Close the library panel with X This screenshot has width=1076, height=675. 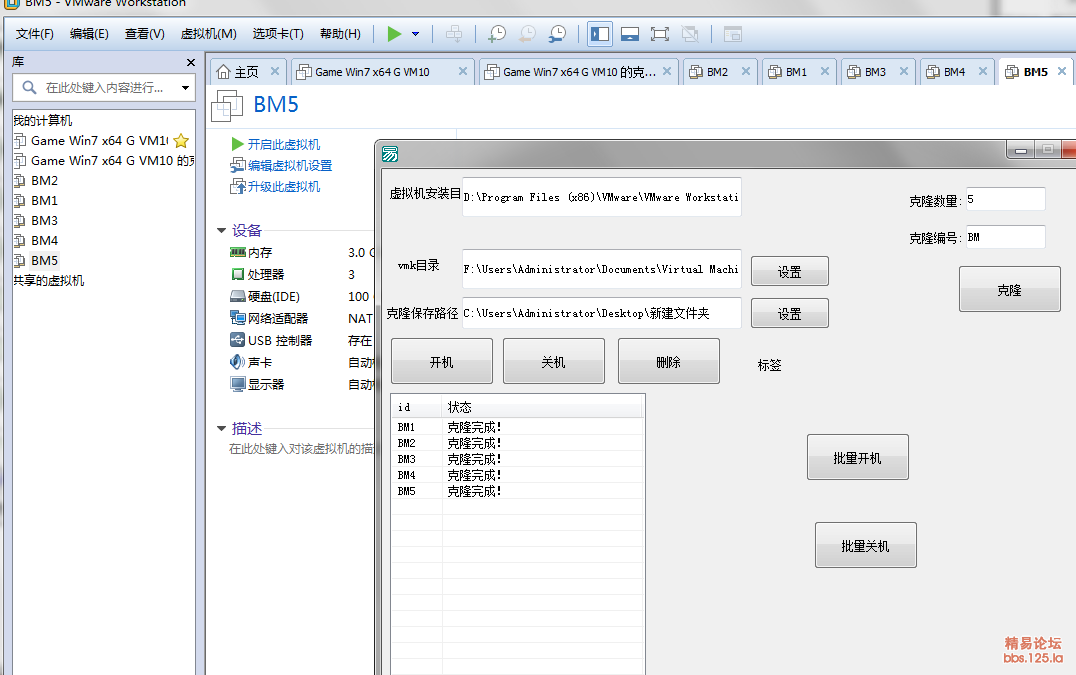click(191, 62)
